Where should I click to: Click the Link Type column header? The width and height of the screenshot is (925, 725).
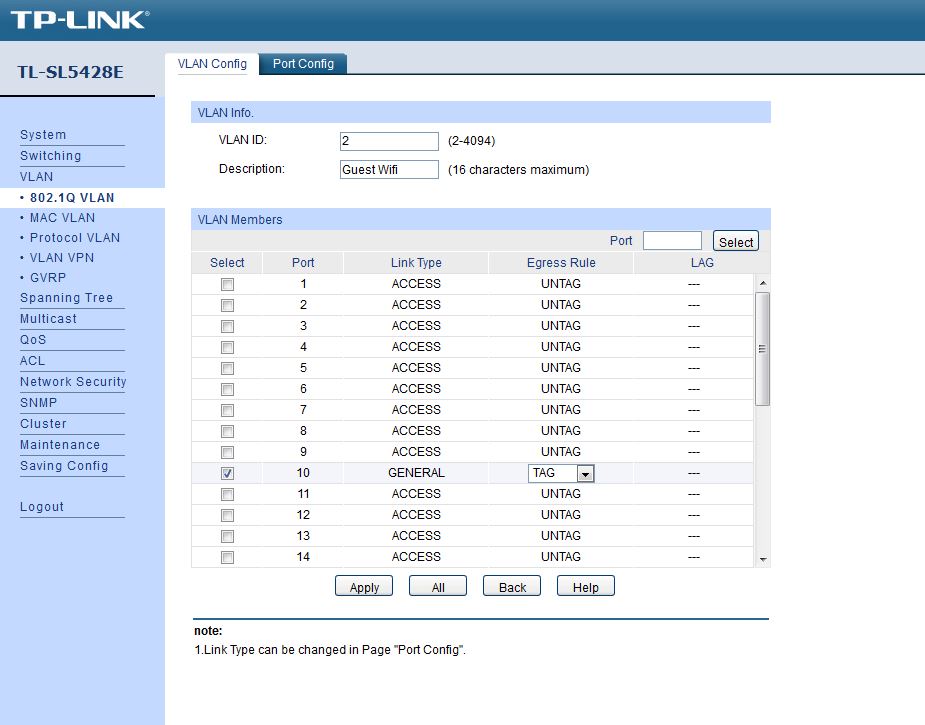point(416,263)
